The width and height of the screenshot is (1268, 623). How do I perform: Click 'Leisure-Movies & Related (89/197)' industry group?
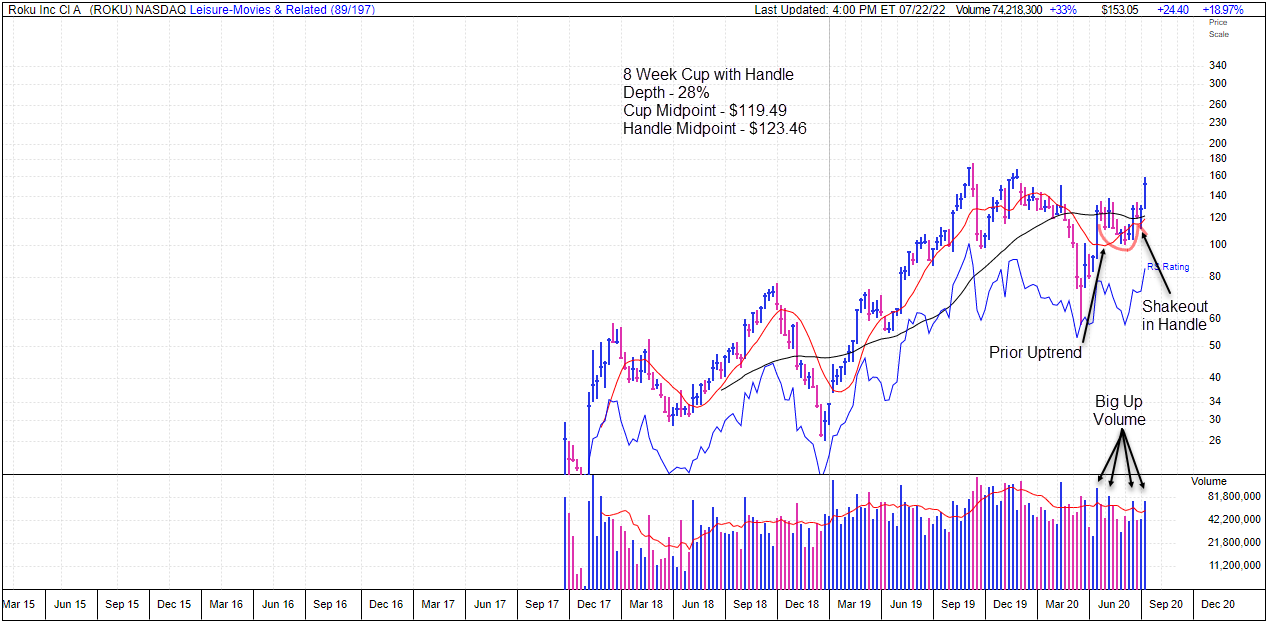282,9
